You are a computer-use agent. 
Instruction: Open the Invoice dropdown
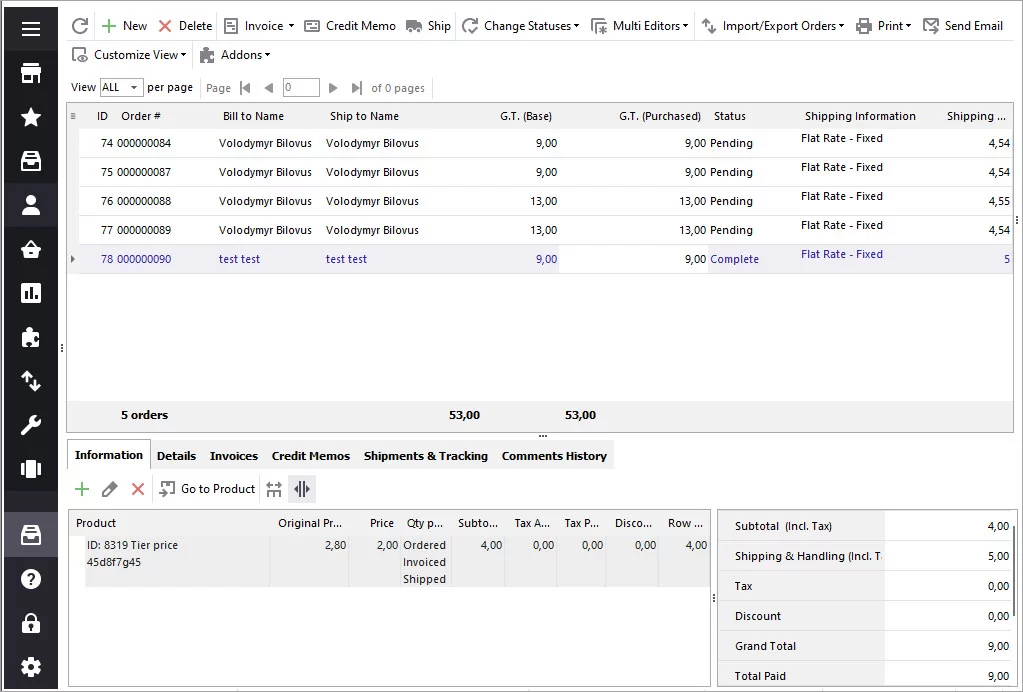(x=258, y=26)
